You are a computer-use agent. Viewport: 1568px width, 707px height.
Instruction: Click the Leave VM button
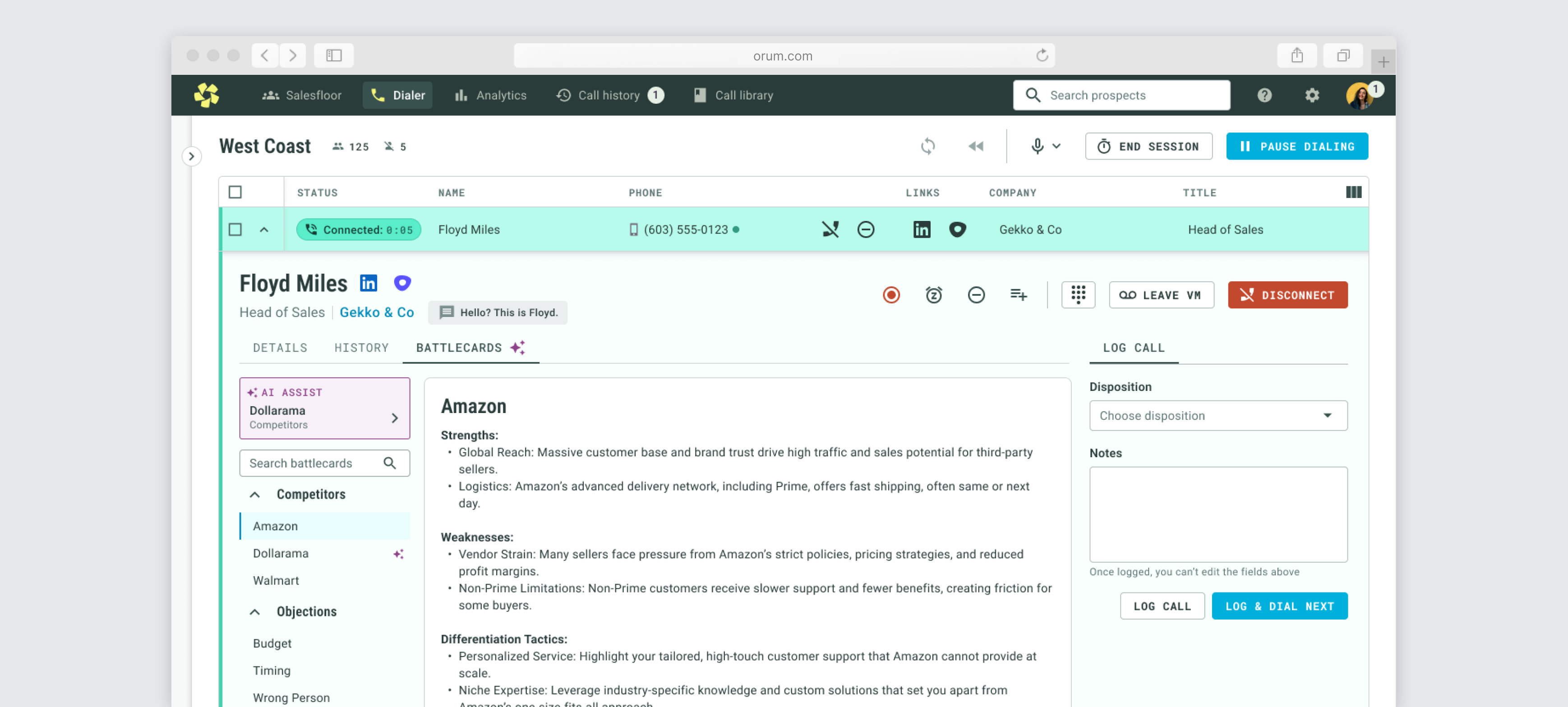pyautogui.click(x=1161, y=294)
